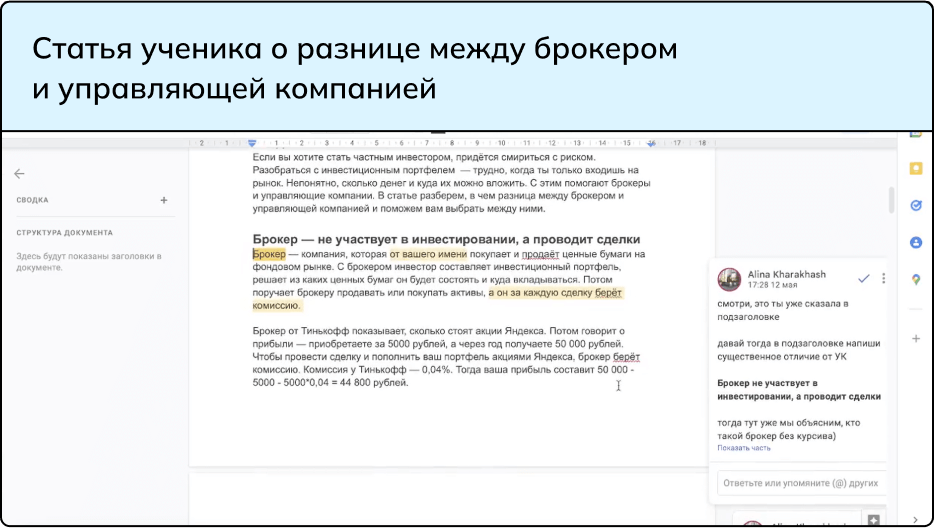Viewport: 934px width, 528px height.
Task: Click the text "5000 - 5000*0,04 = 44 800 рублей."
Action: 331,383
